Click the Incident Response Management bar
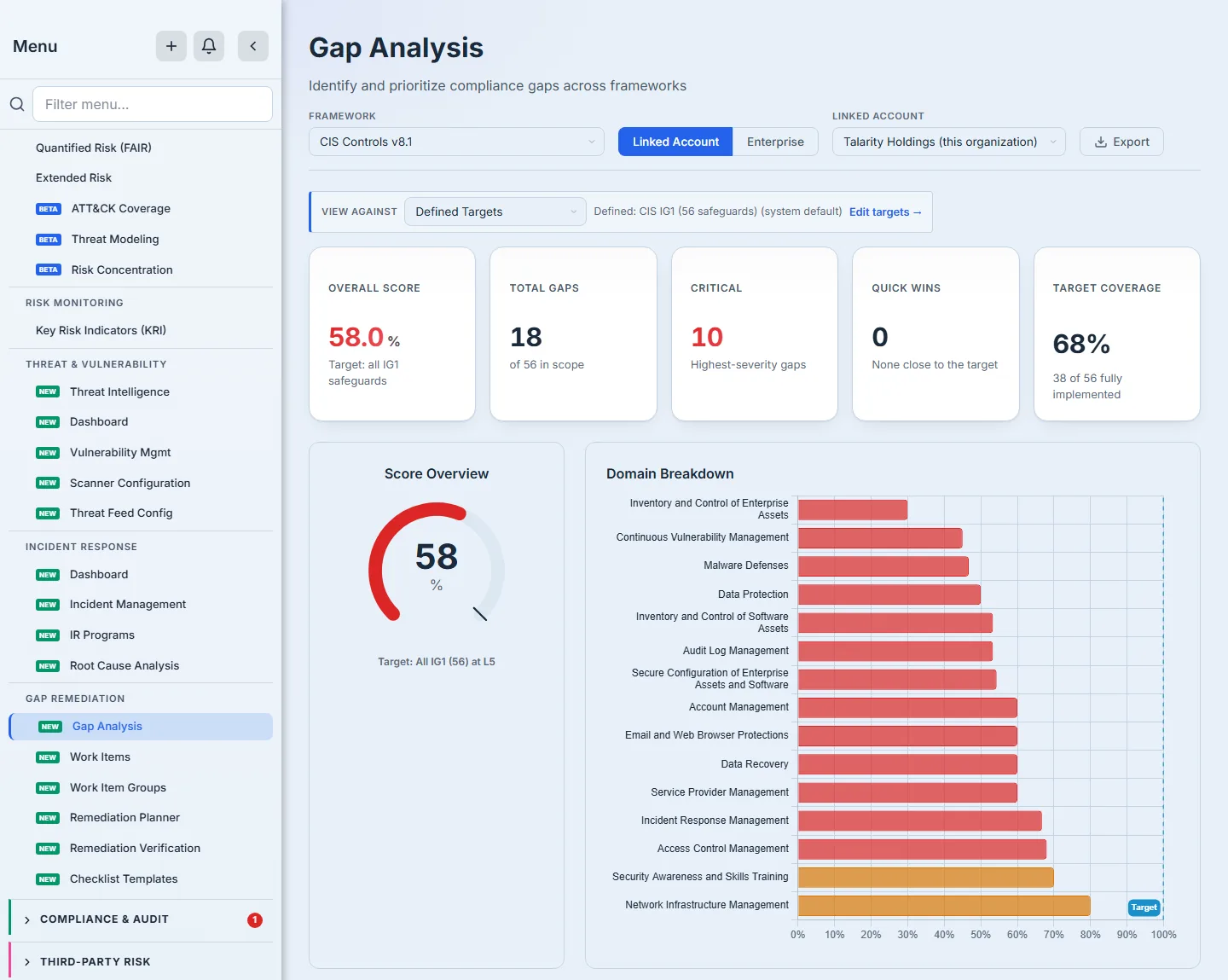Image resolution: width=1228 pixels, height=980 pixels. click(920, 821)
